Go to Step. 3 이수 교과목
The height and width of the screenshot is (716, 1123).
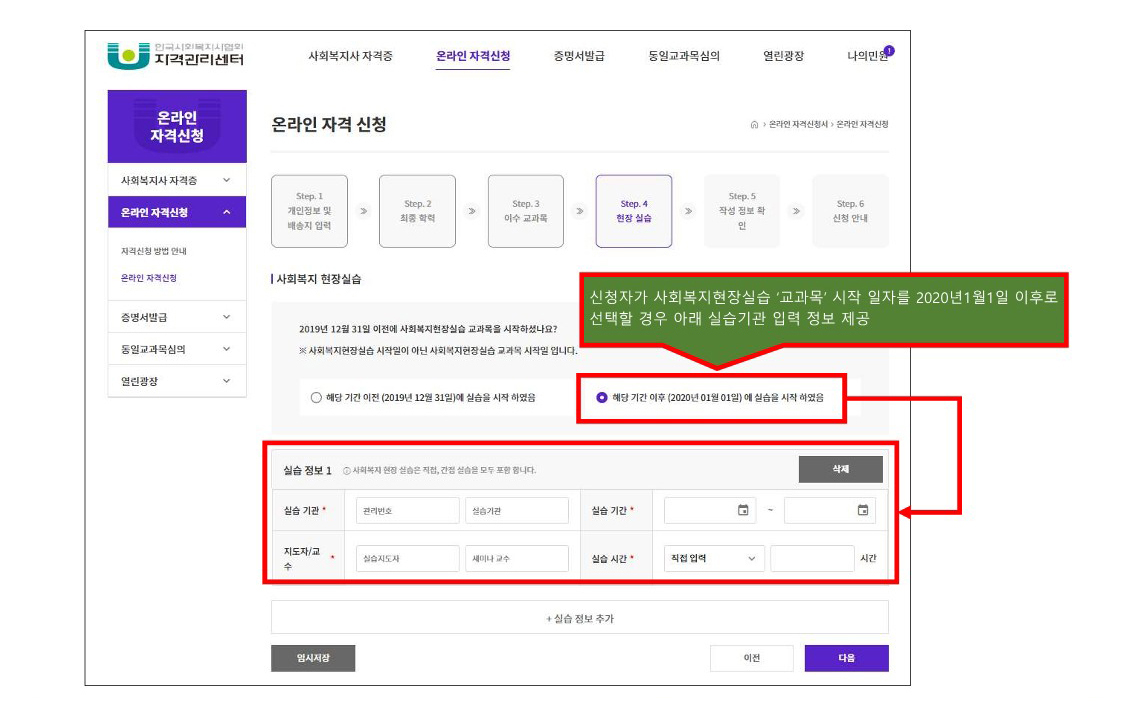526,211
